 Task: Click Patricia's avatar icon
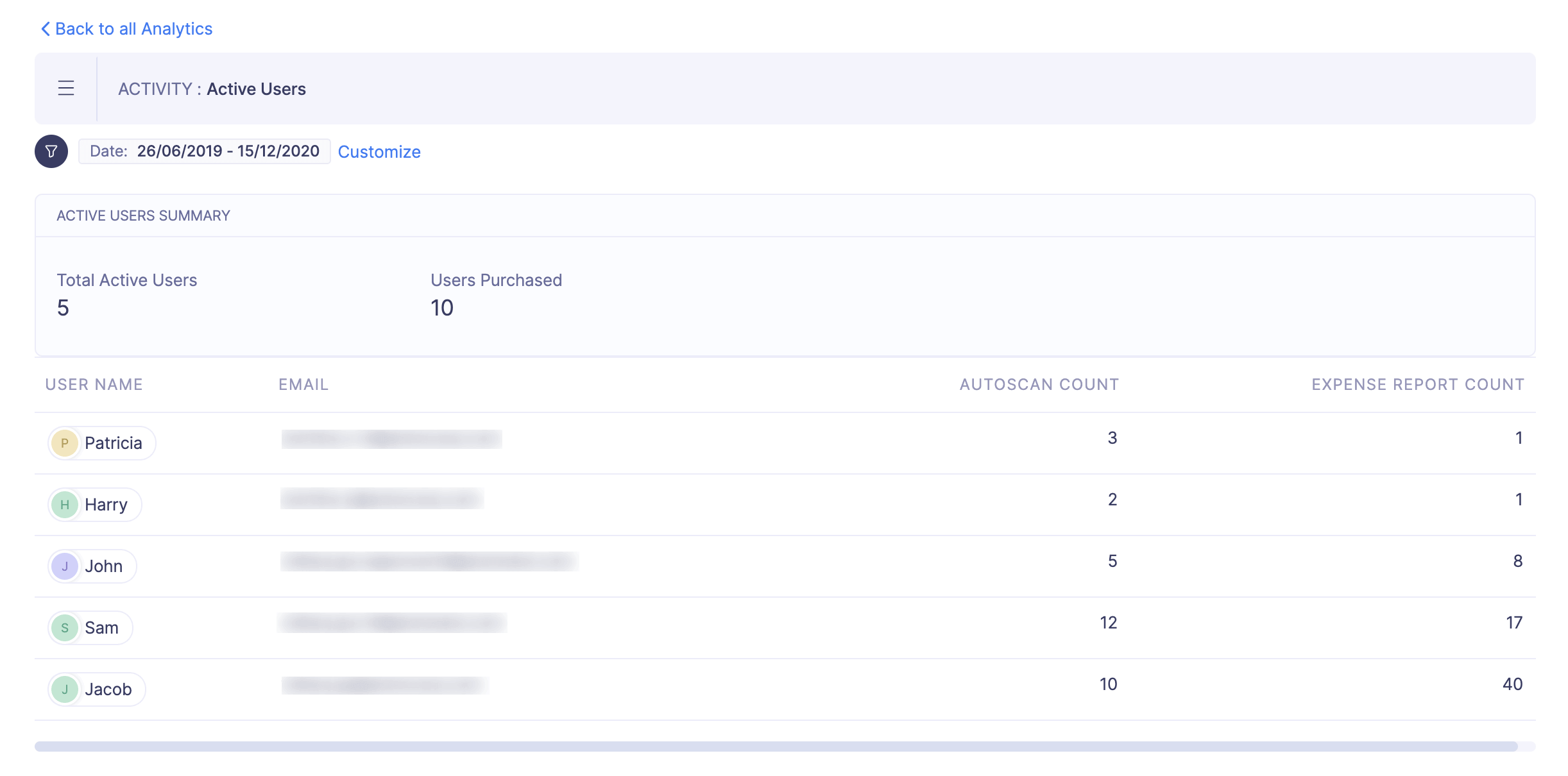[65, 443]
